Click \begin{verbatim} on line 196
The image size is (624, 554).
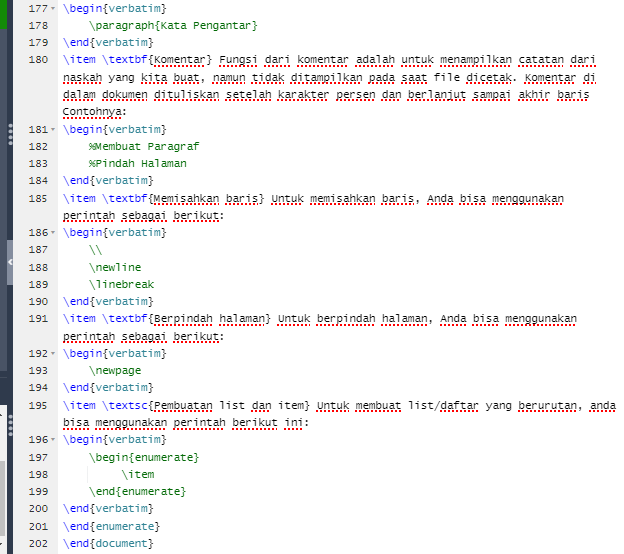click(115, 440)
